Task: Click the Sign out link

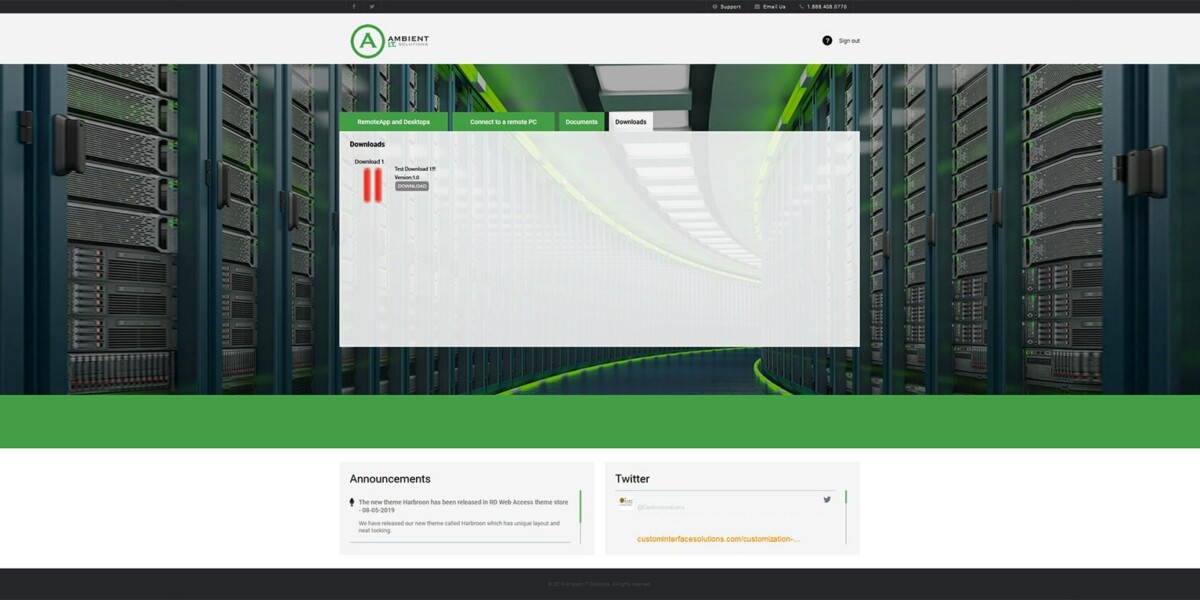Action: (x=849, y=40)
